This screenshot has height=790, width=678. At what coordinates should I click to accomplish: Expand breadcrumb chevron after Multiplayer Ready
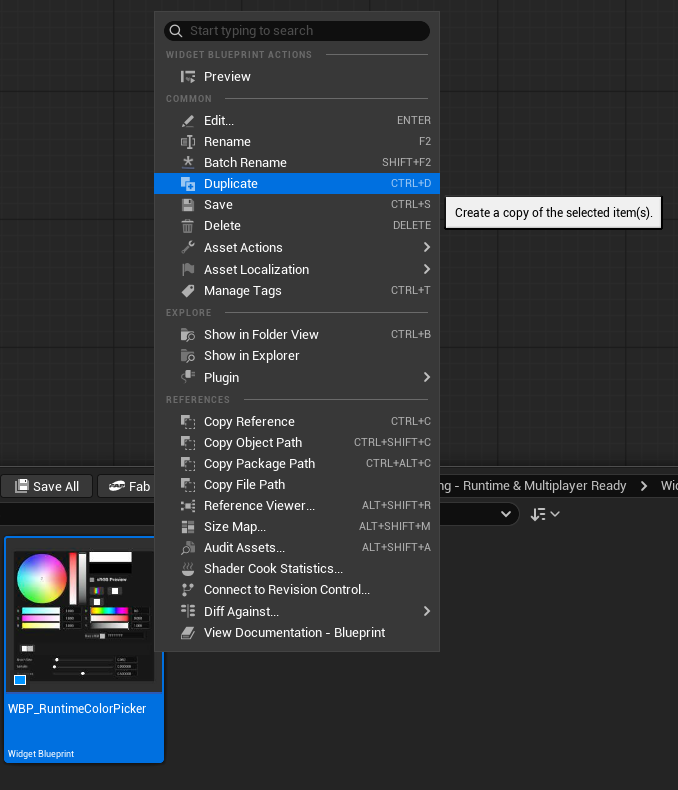(x=644, y=486)
